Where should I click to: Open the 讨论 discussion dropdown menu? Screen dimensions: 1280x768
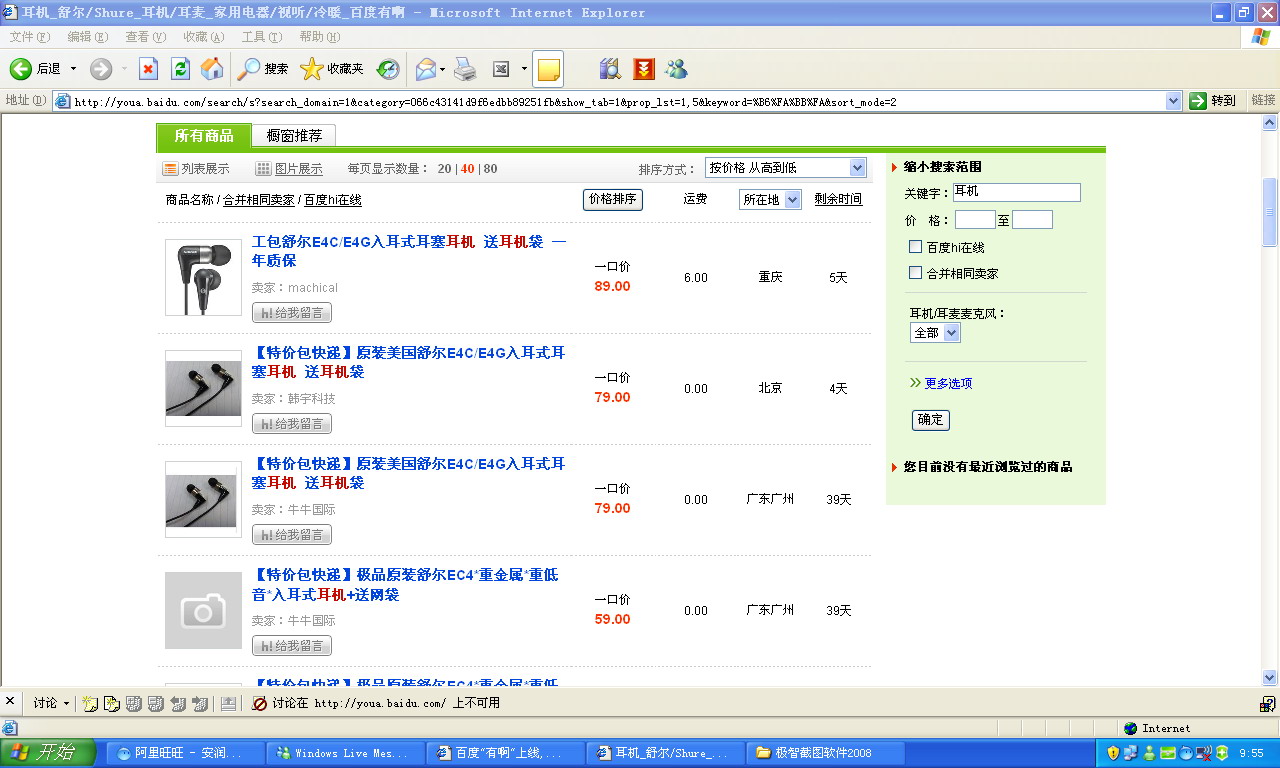(x=50, y=703)
